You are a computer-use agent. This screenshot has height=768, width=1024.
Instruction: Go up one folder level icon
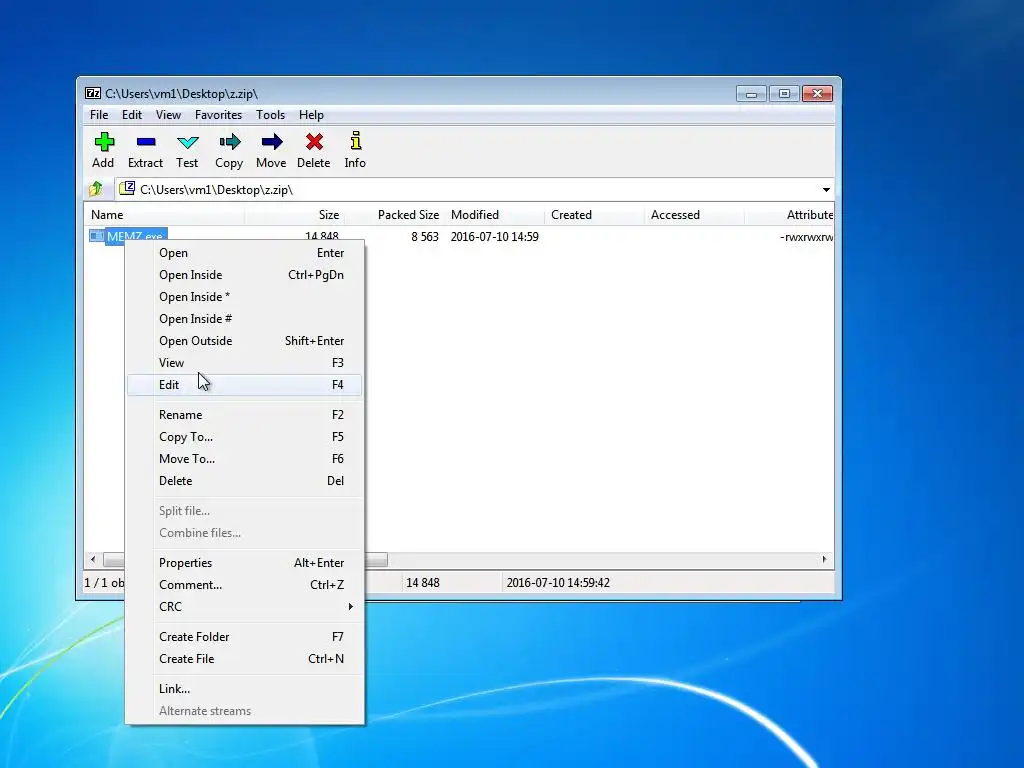(96, 189)
